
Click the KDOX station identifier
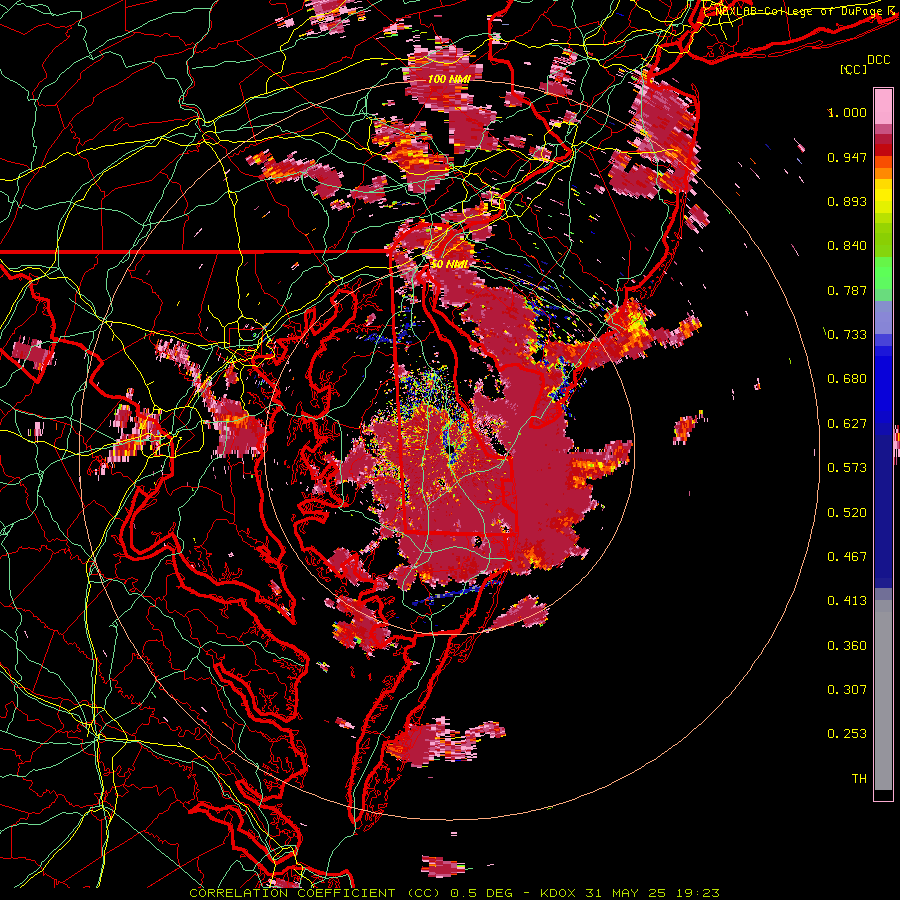(560, 893)
